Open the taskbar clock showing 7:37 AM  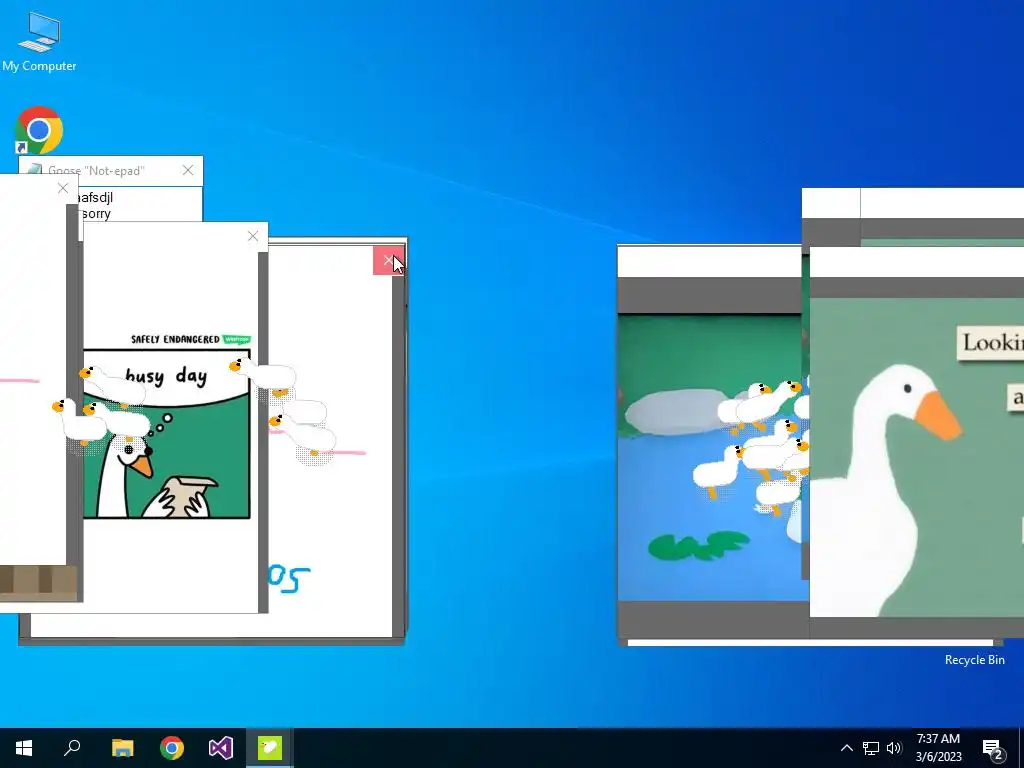point(938,748)
